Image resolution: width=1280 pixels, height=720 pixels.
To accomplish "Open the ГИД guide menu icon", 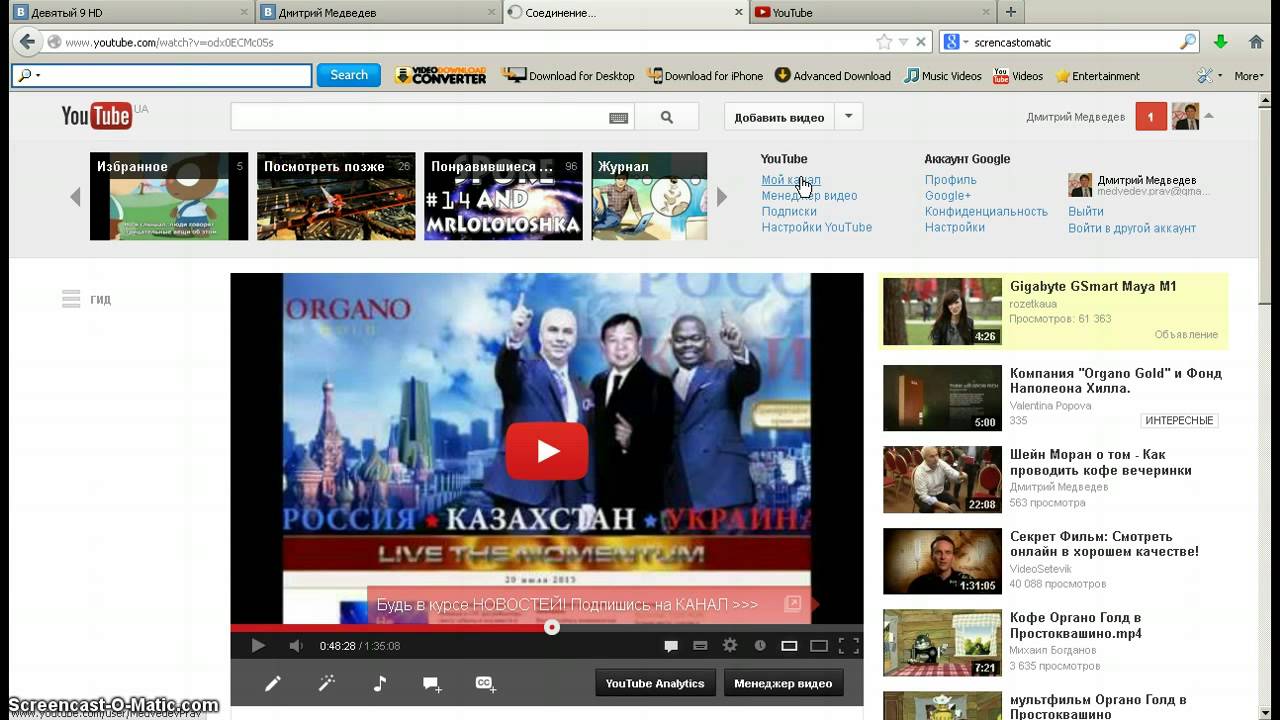I will point(71,299).
